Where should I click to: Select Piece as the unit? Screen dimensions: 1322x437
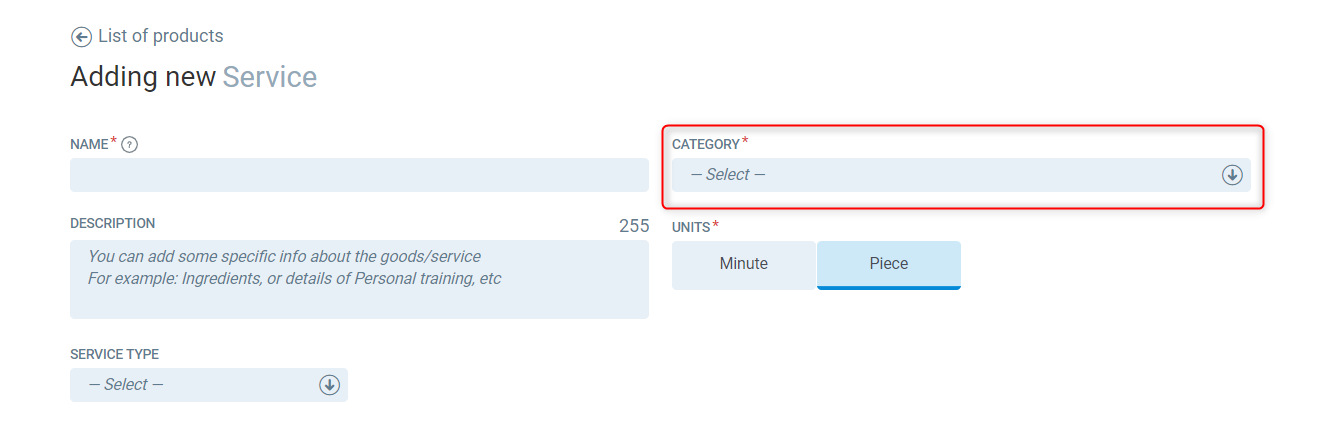point(888,264)
